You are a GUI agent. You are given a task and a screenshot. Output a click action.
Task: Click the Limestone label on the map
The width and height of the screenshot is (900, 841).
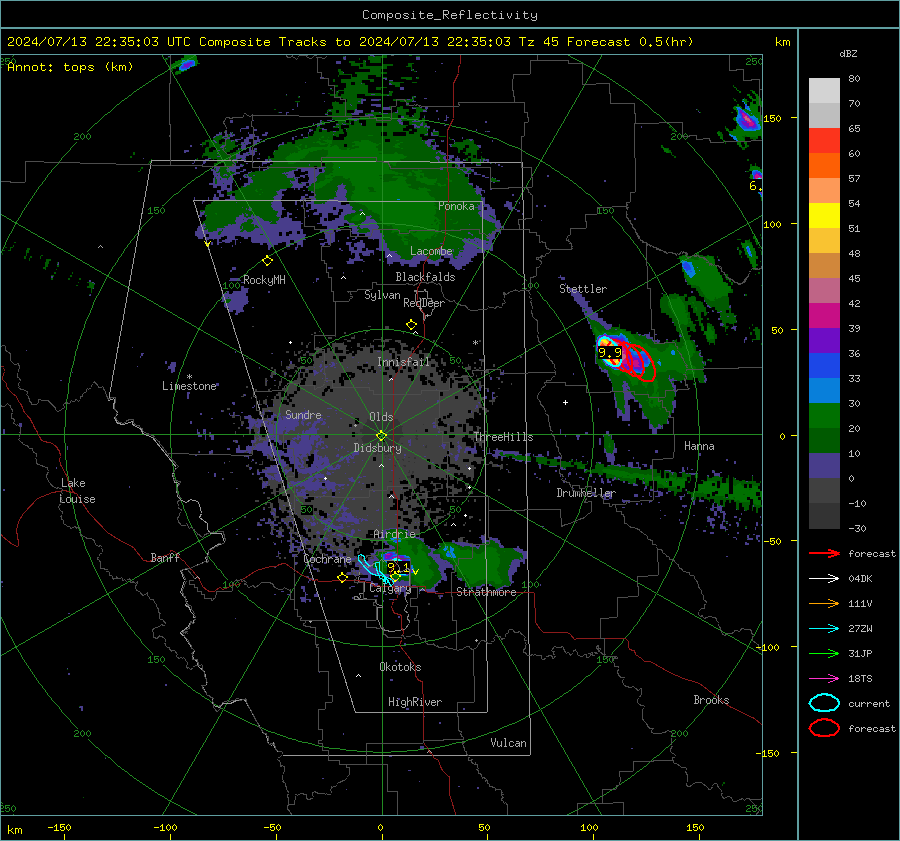click(189, 386)
